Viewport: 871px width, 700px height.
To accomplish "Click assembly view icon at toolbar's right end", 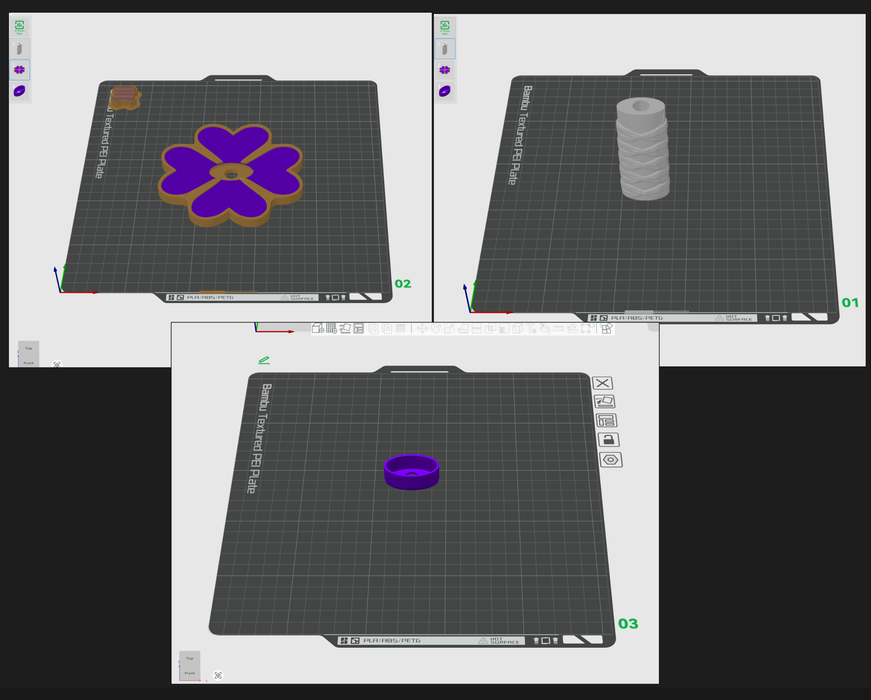I will [x=606, y=328].
